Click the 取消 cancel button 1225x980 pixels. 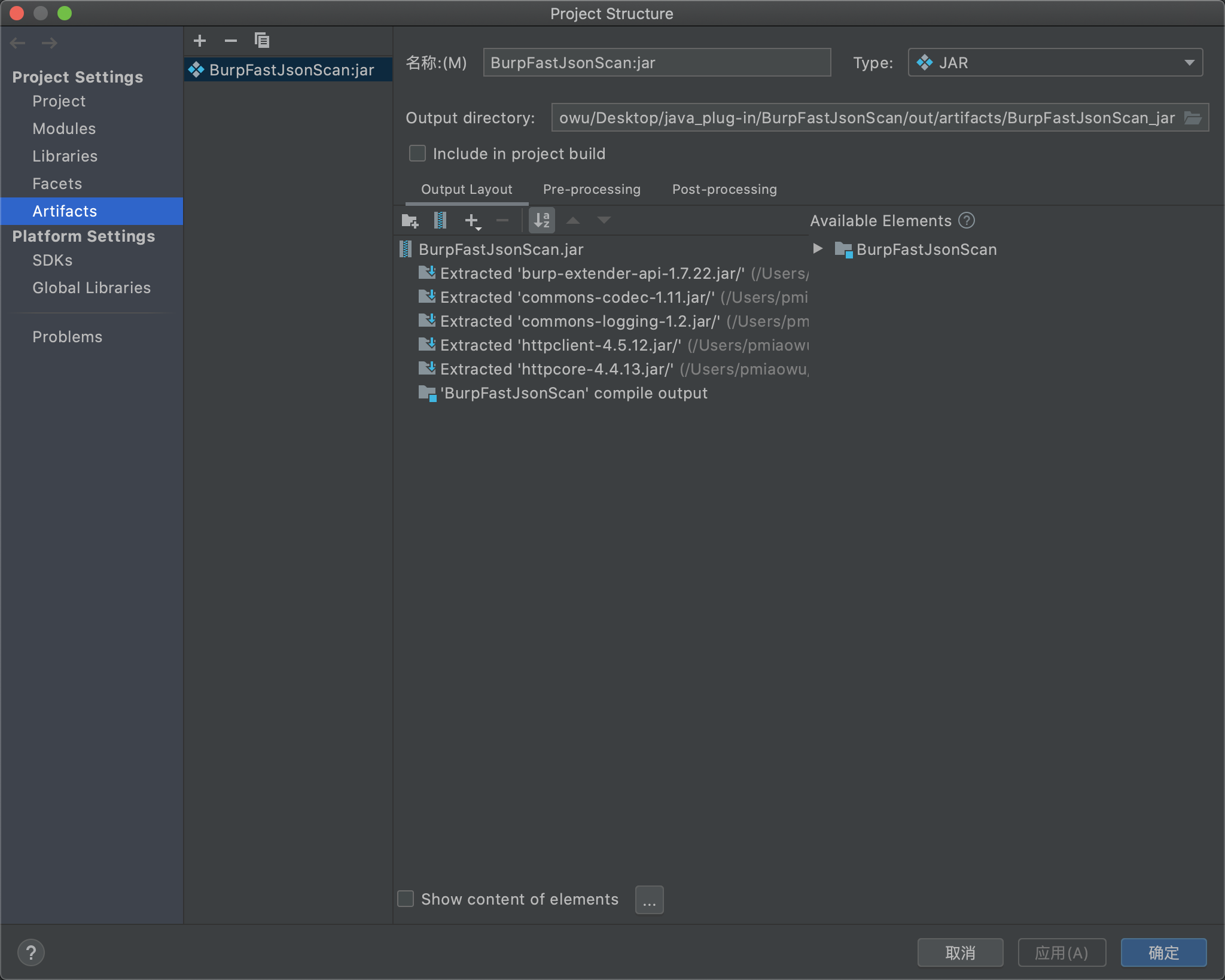[x=960, y=952]
